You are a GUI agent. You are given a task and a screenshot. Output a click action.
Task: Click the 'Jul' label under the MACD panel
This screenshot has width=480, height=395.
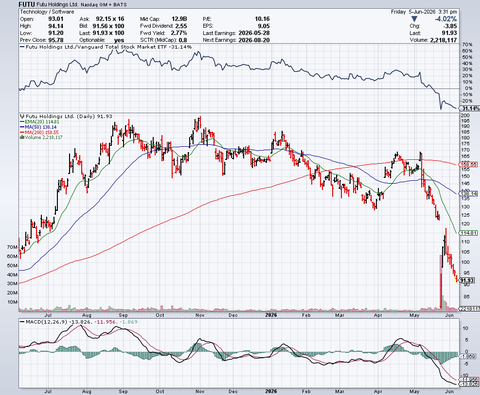coord(48,391)
